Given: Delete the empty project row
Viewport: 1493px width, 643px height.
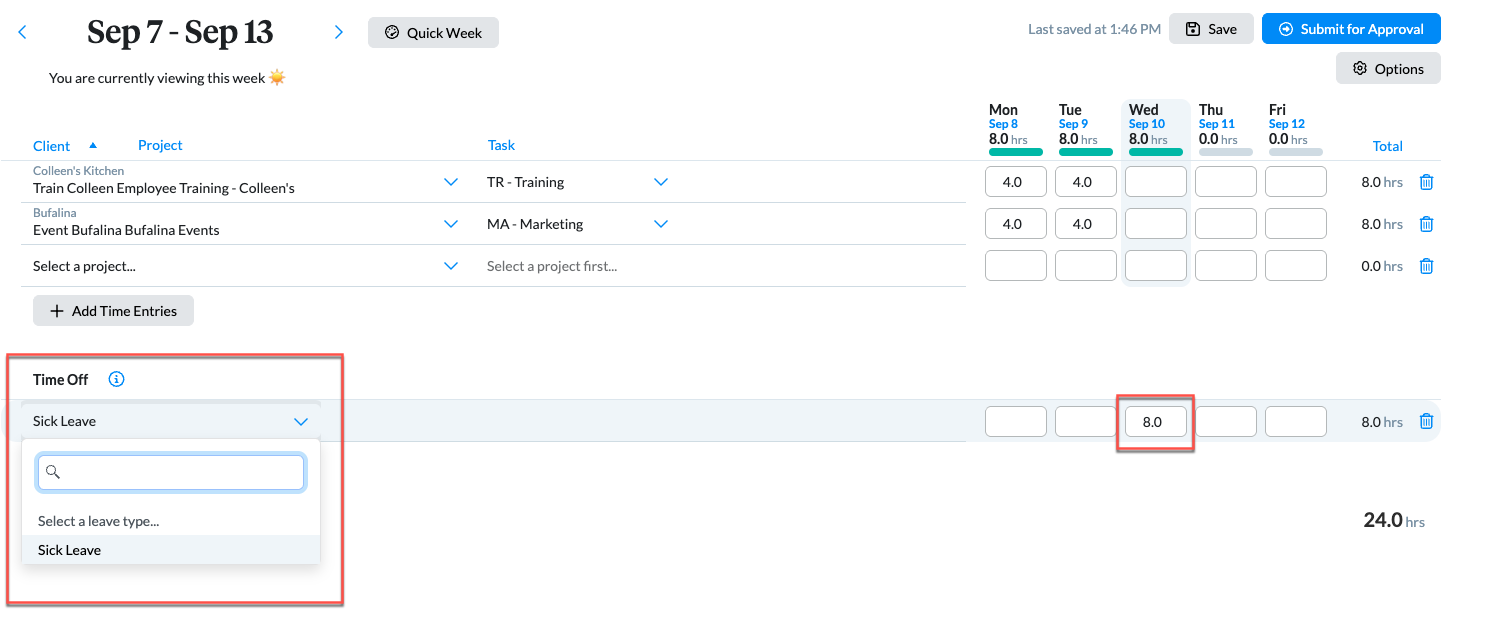Looking at the screenshot, I should (1427, 266).
